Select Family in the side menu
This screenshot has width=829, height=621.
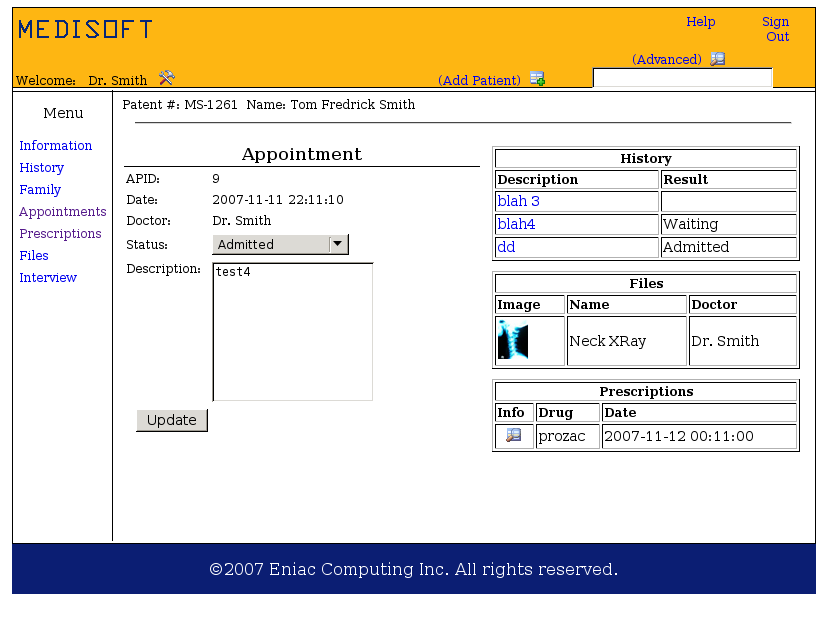(40, 190)
